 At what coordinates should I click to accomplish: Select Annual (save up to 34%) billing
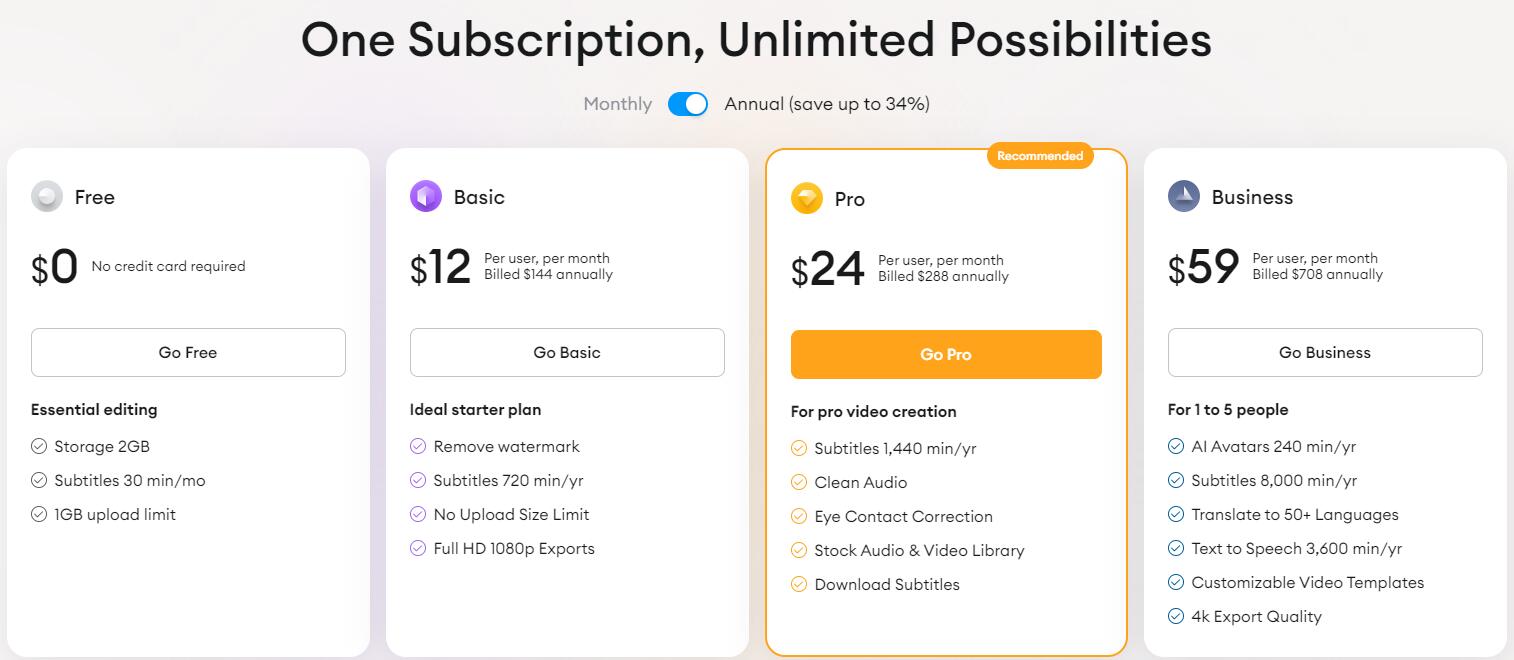[827, 104]
